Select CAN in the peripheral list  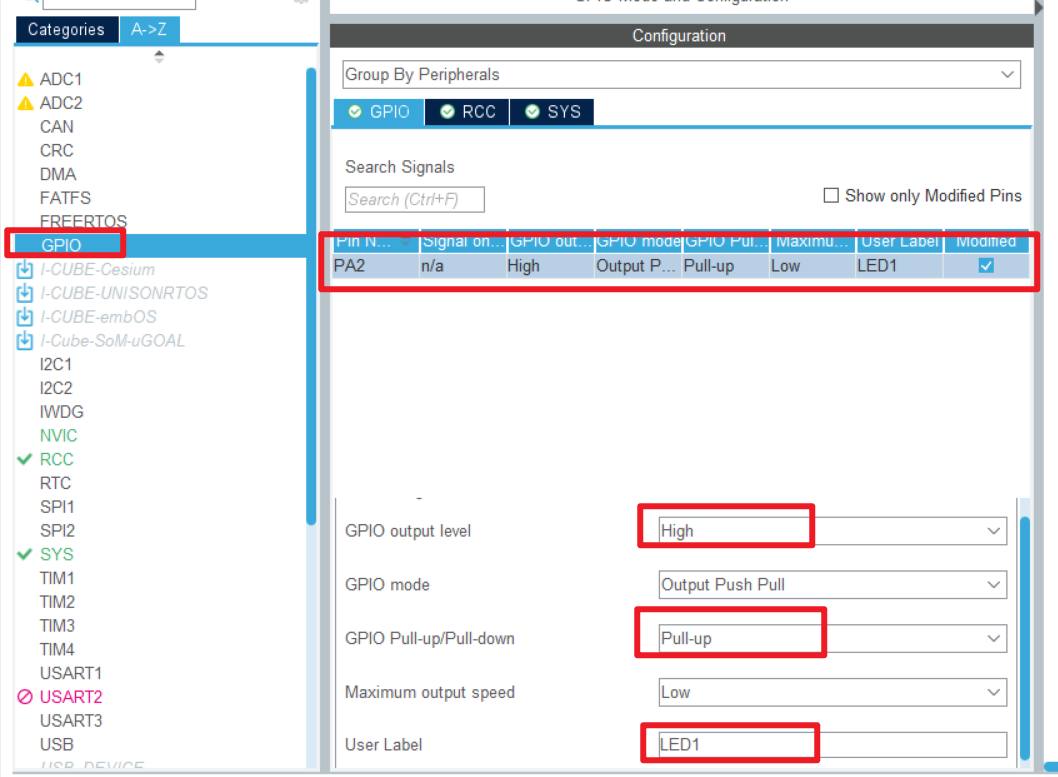(x=57, y=127)
